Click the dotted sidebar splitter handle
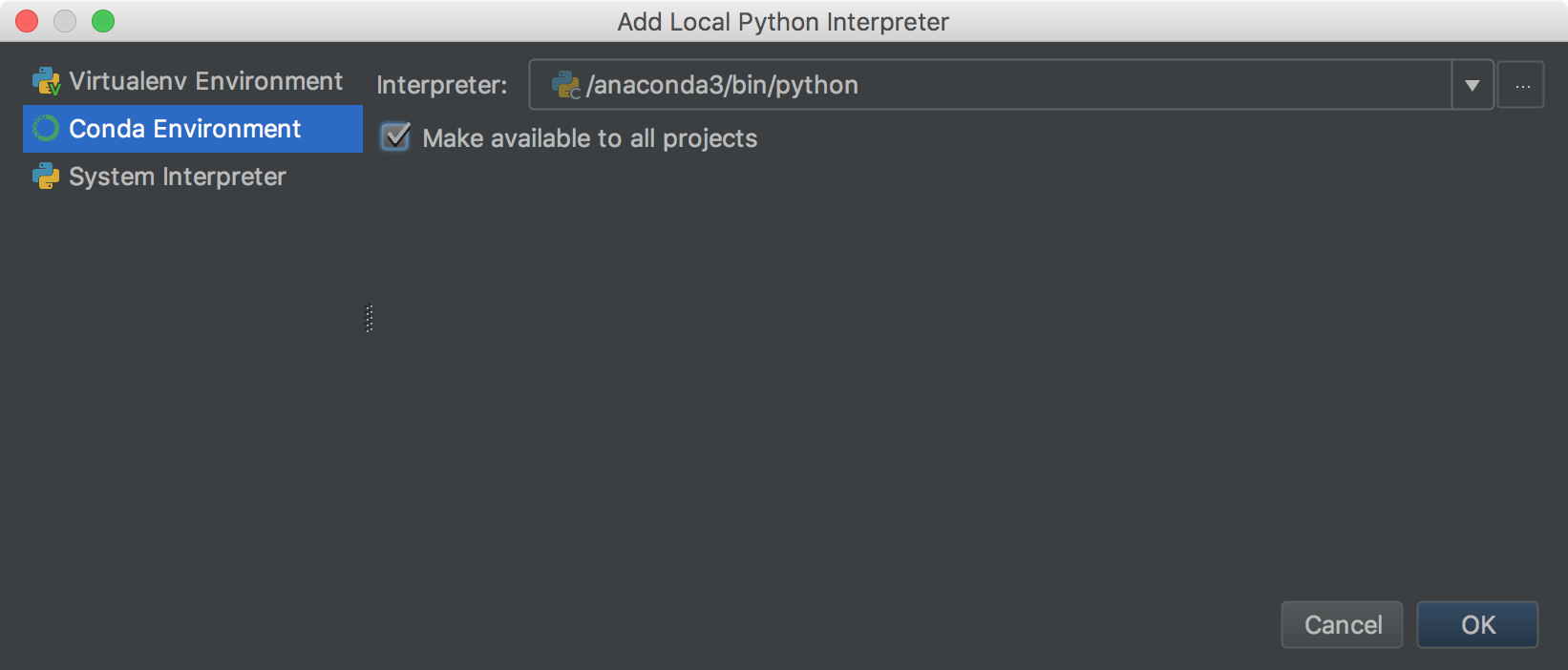 tap(370, 319)
